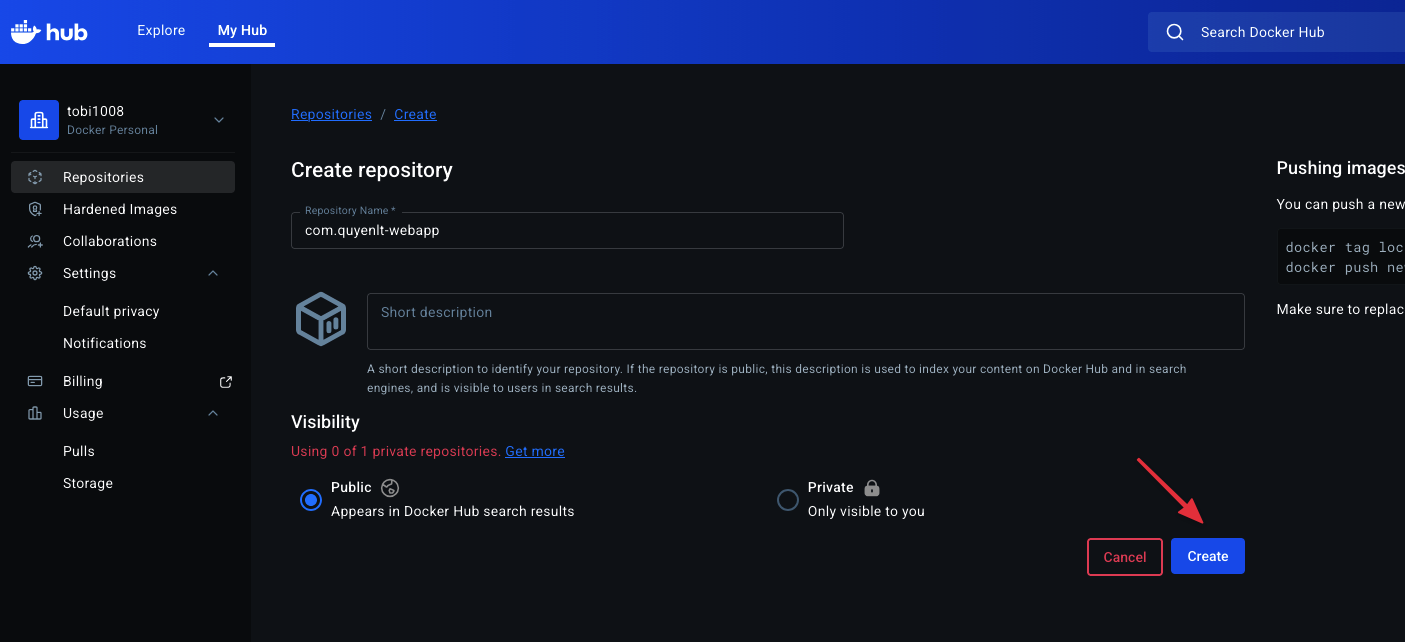This screenshot has height=642, width=1405.
Task: Click the Billing external link icon
Action: pos(226,381)
